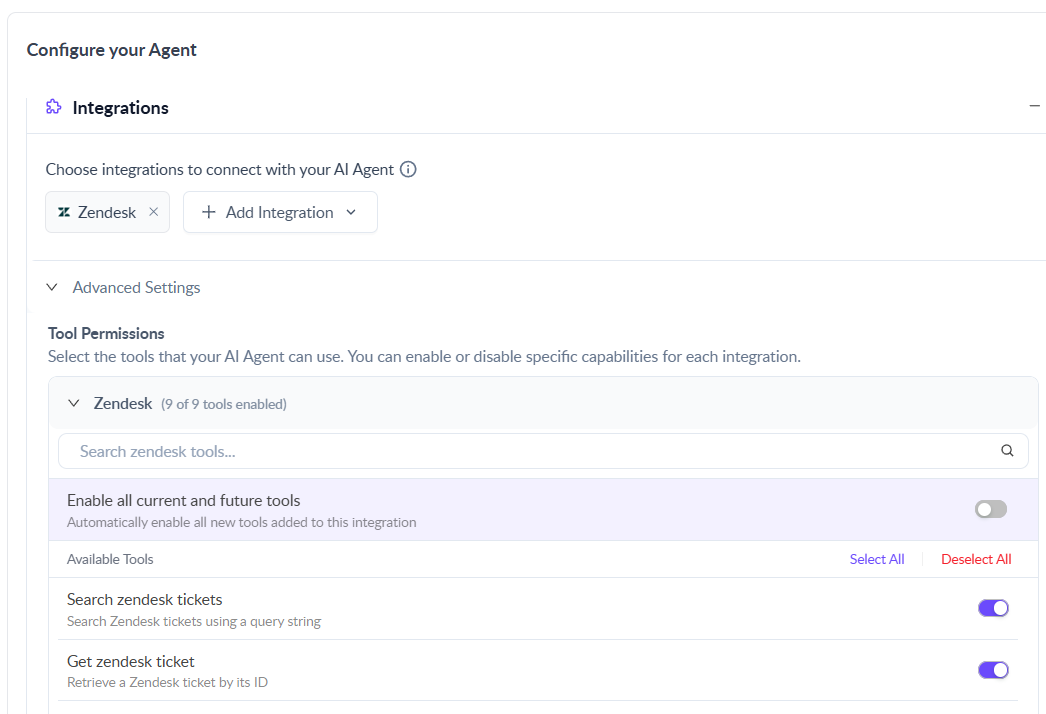The image size is (1046, 714).
Task: Disable the Search zendesk tickets tool
Action: (993, 608)
